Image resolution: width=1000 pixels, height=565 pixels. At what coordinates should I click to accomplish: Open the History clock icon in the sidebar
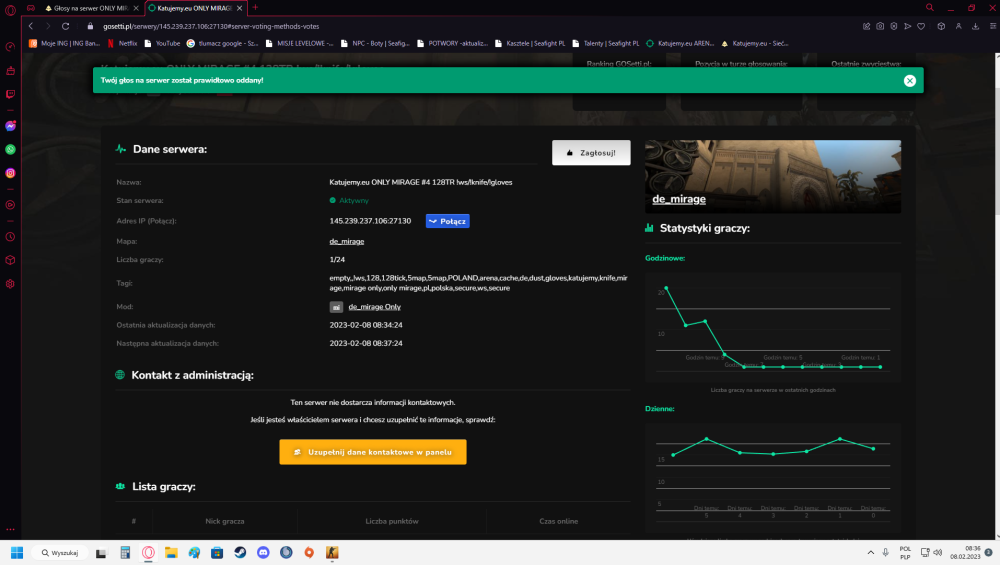pyautogui.click(x=10, y=237)
